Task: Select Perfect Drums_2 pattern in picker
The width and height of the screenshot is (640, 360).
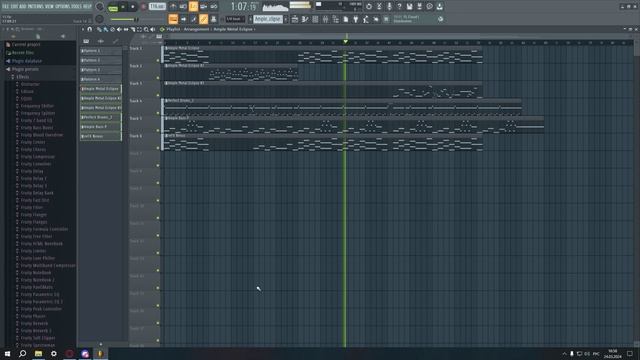Action: [x=101, y=117]
